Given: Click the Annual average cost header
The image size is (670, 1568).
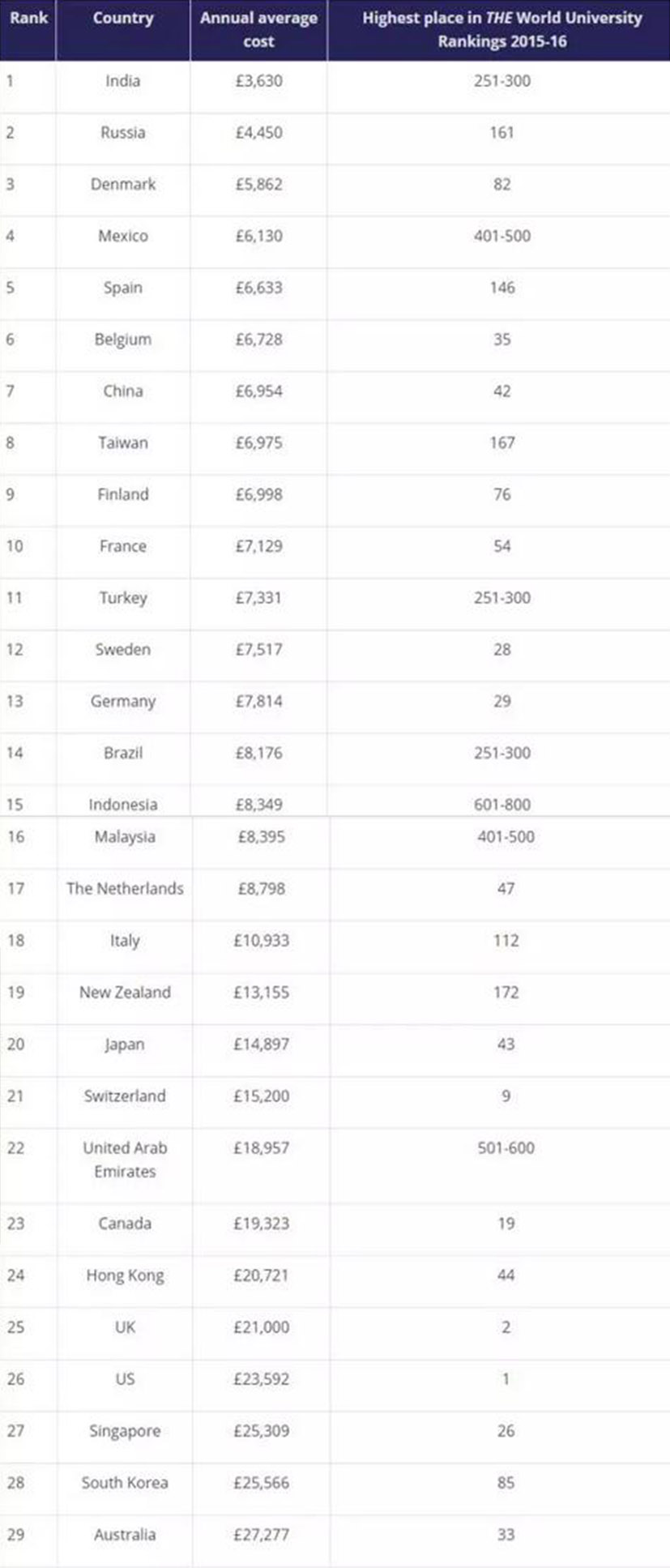Looking at the screenshot, I should [259, 29].
